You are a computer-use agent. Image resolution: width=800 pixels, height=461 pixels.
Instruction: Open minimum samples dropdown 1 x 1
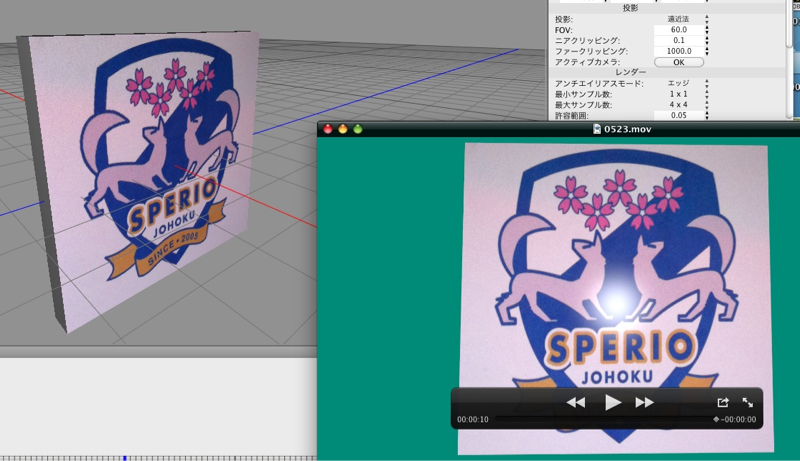681,94
